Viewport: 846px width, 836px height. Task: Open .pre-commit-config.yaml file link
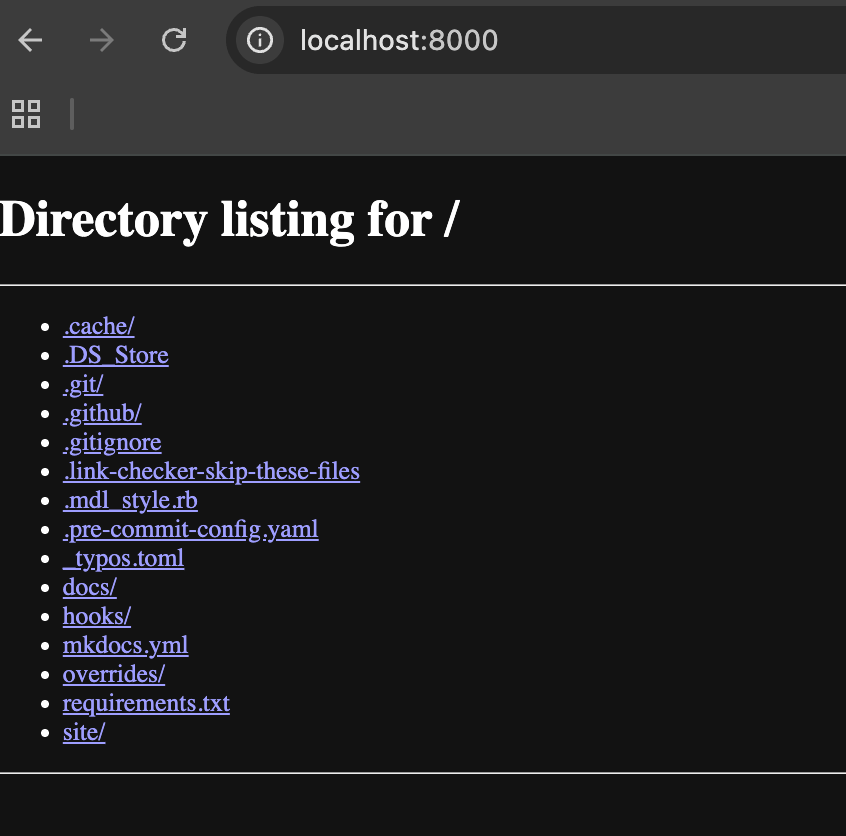(x=190, y=529)
